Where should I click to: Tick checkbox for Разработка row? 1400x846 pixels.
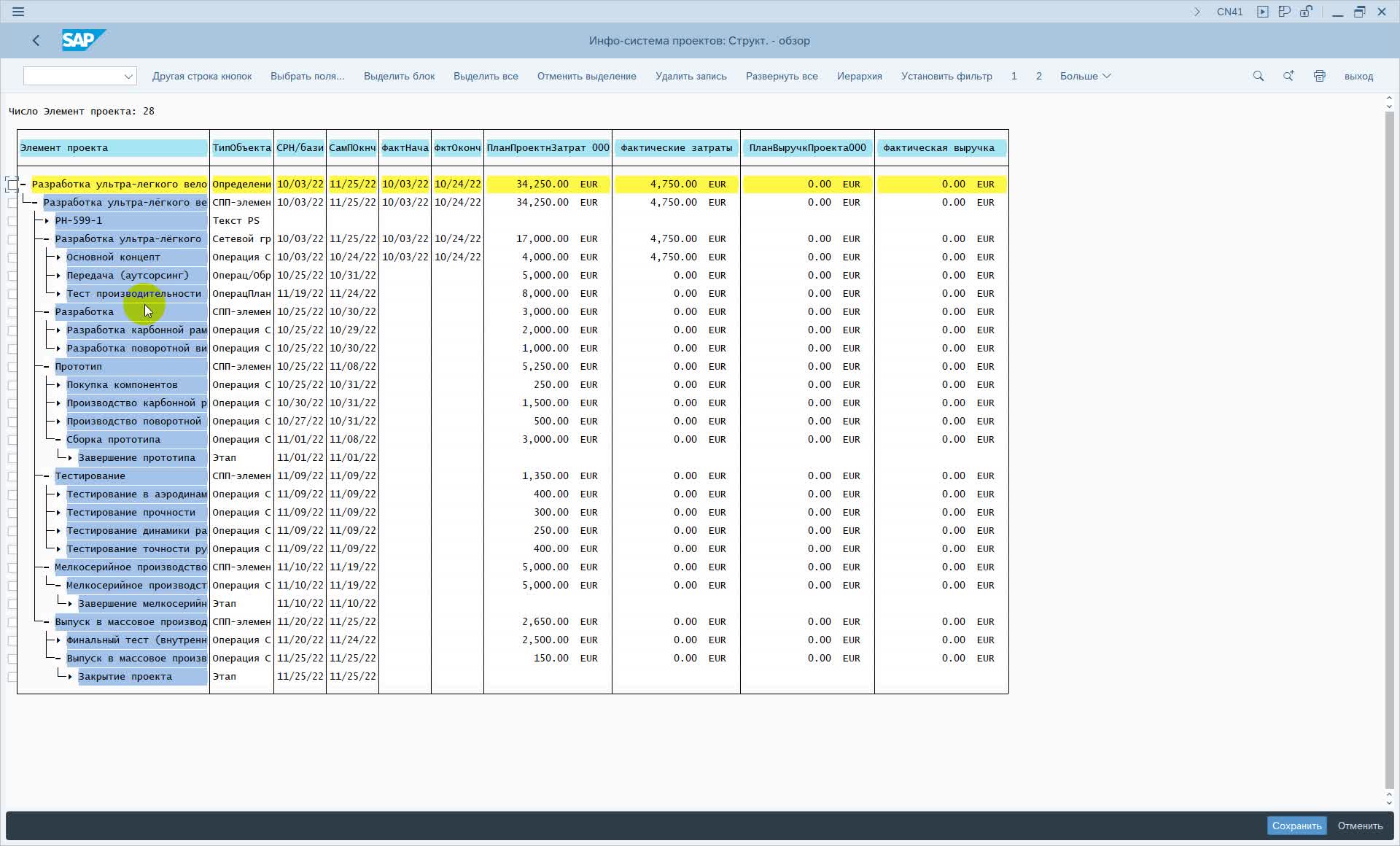[12, 312]
